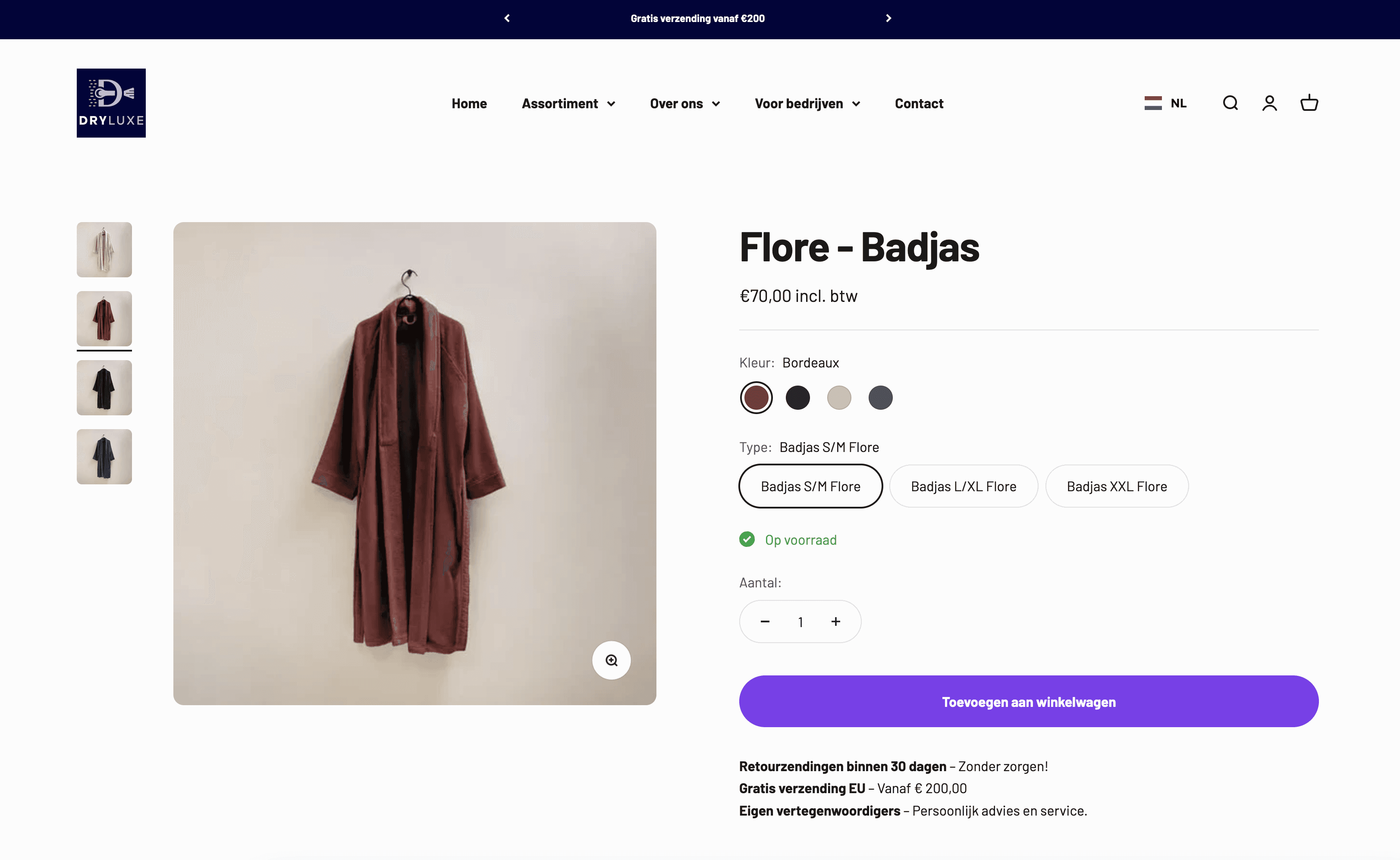
Task: Go to previous announcement arrow
Action: tap(507, 18)
